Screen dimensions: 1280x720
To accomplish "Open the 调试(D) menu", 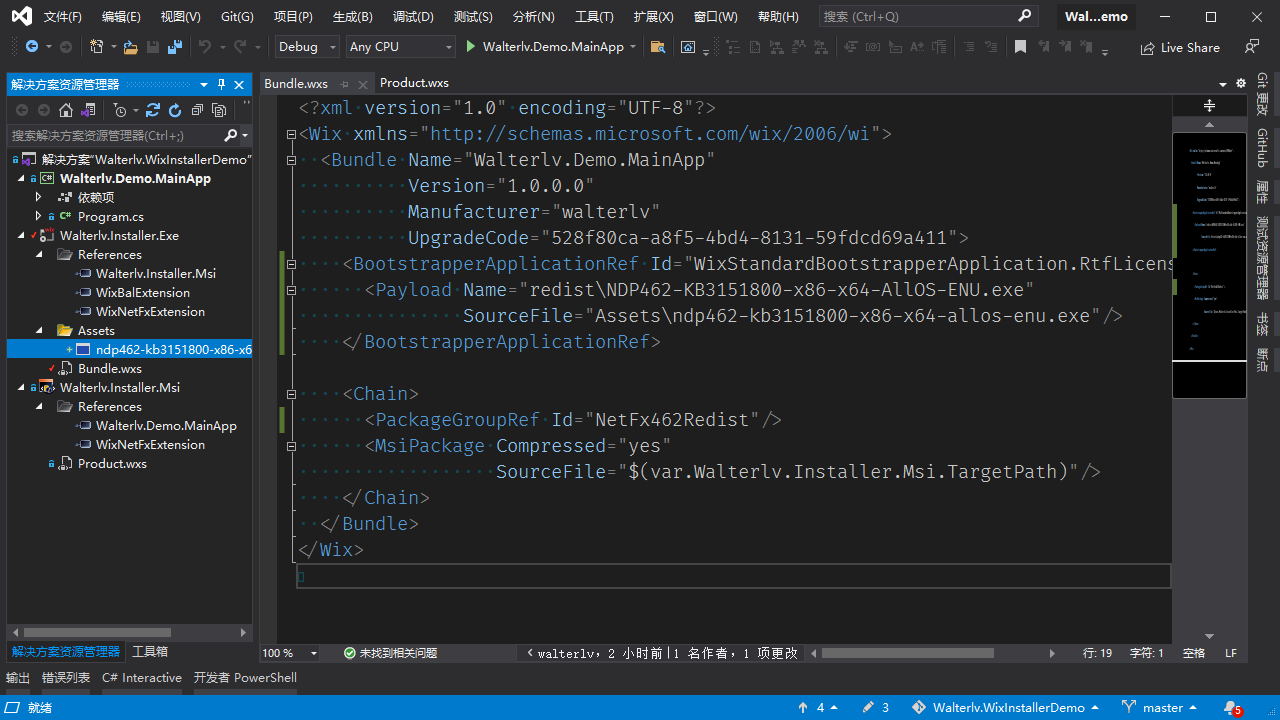I will pos(413,17).
